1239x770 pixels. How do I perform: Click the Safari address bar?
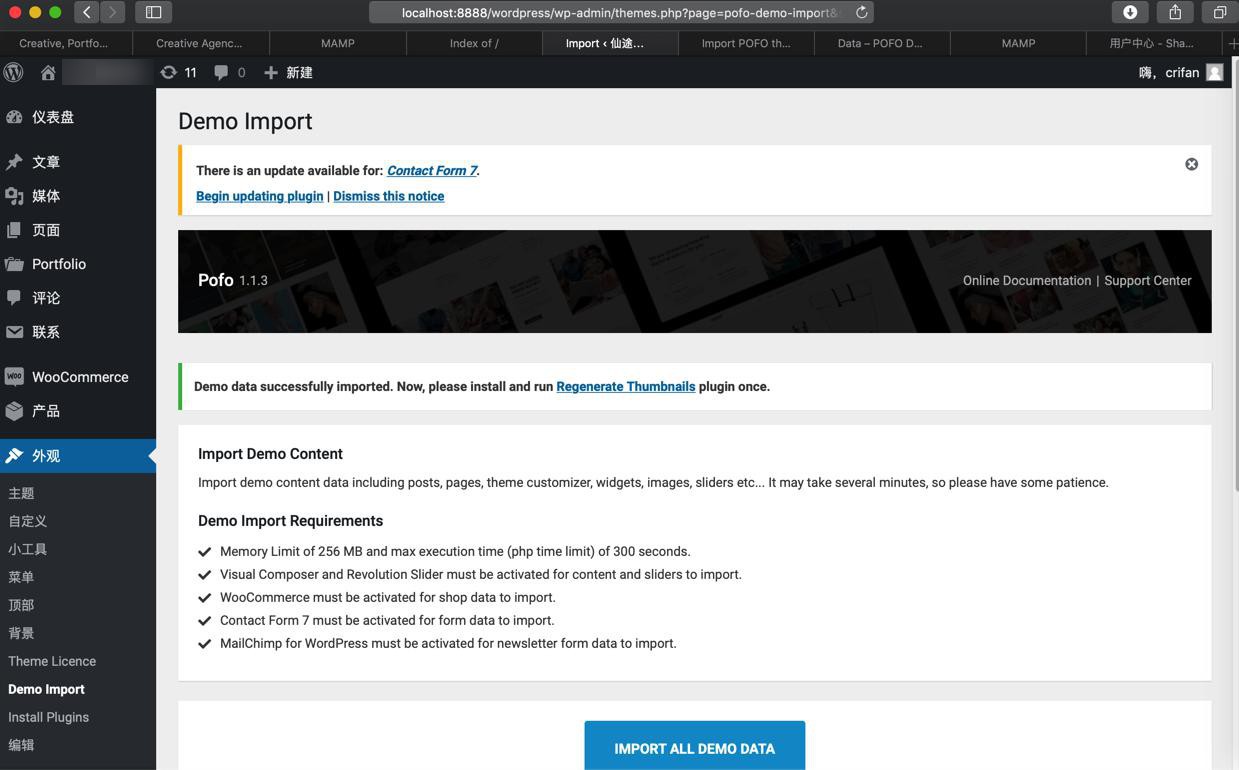tap(620, 13)
